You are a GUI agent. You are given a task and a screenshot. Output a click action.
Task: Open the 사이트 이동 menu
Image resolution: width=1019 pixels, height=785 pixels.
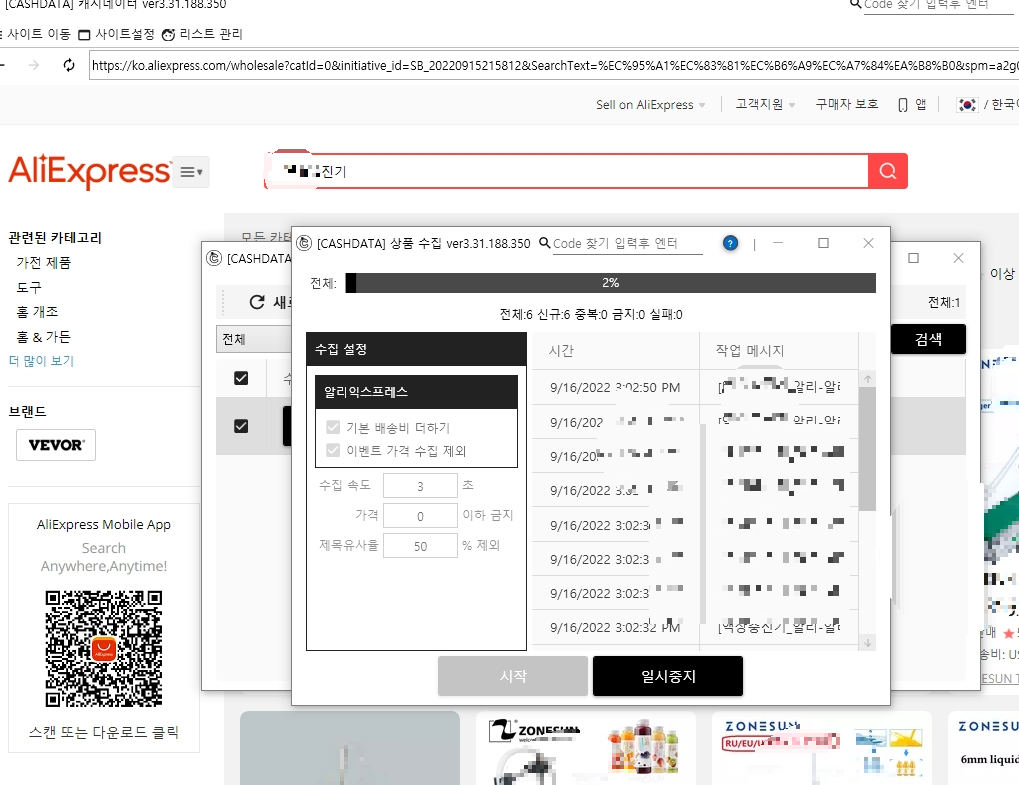(x=36, y=34)
